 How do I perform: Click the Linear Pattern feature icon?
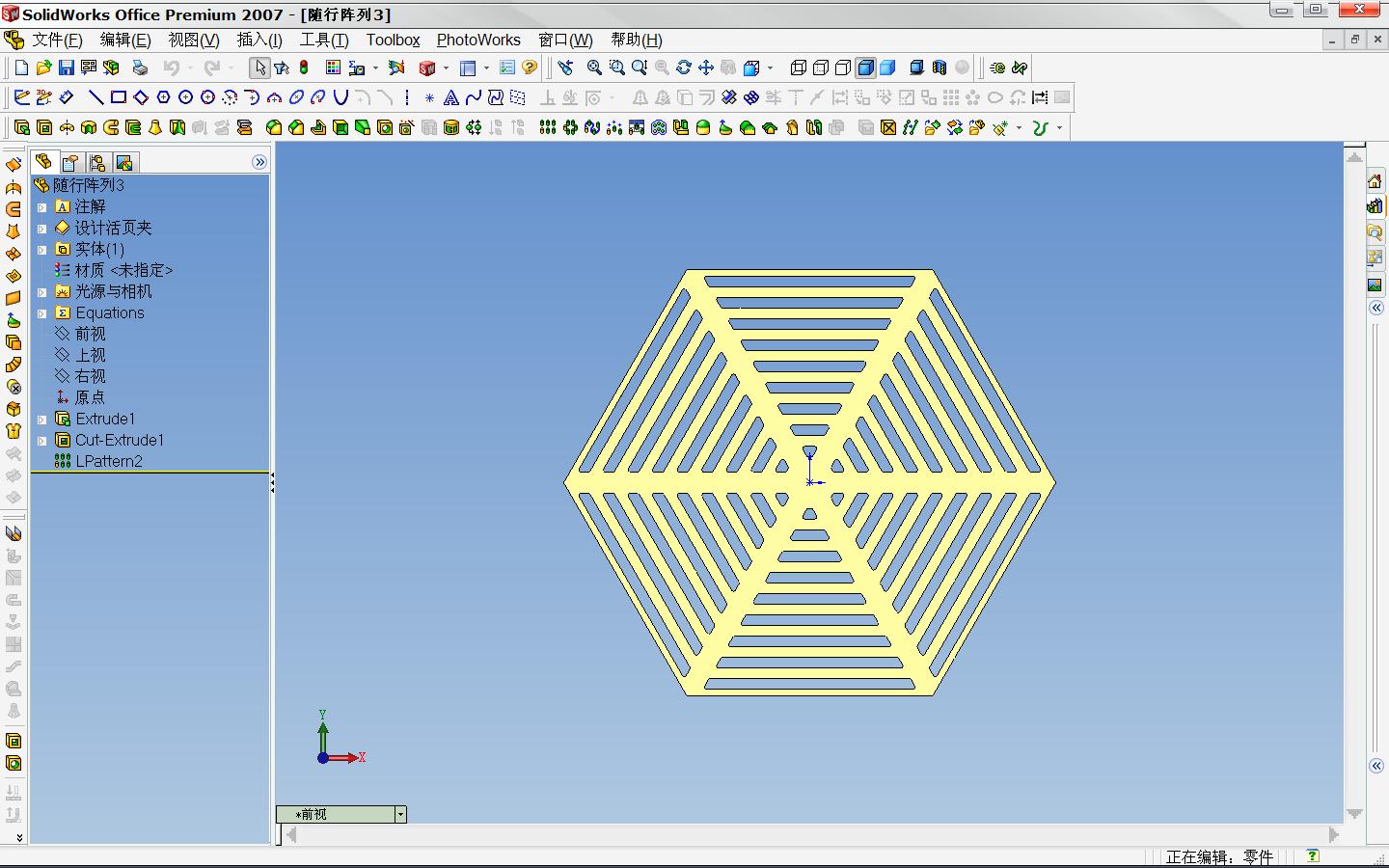pos(548,127)
